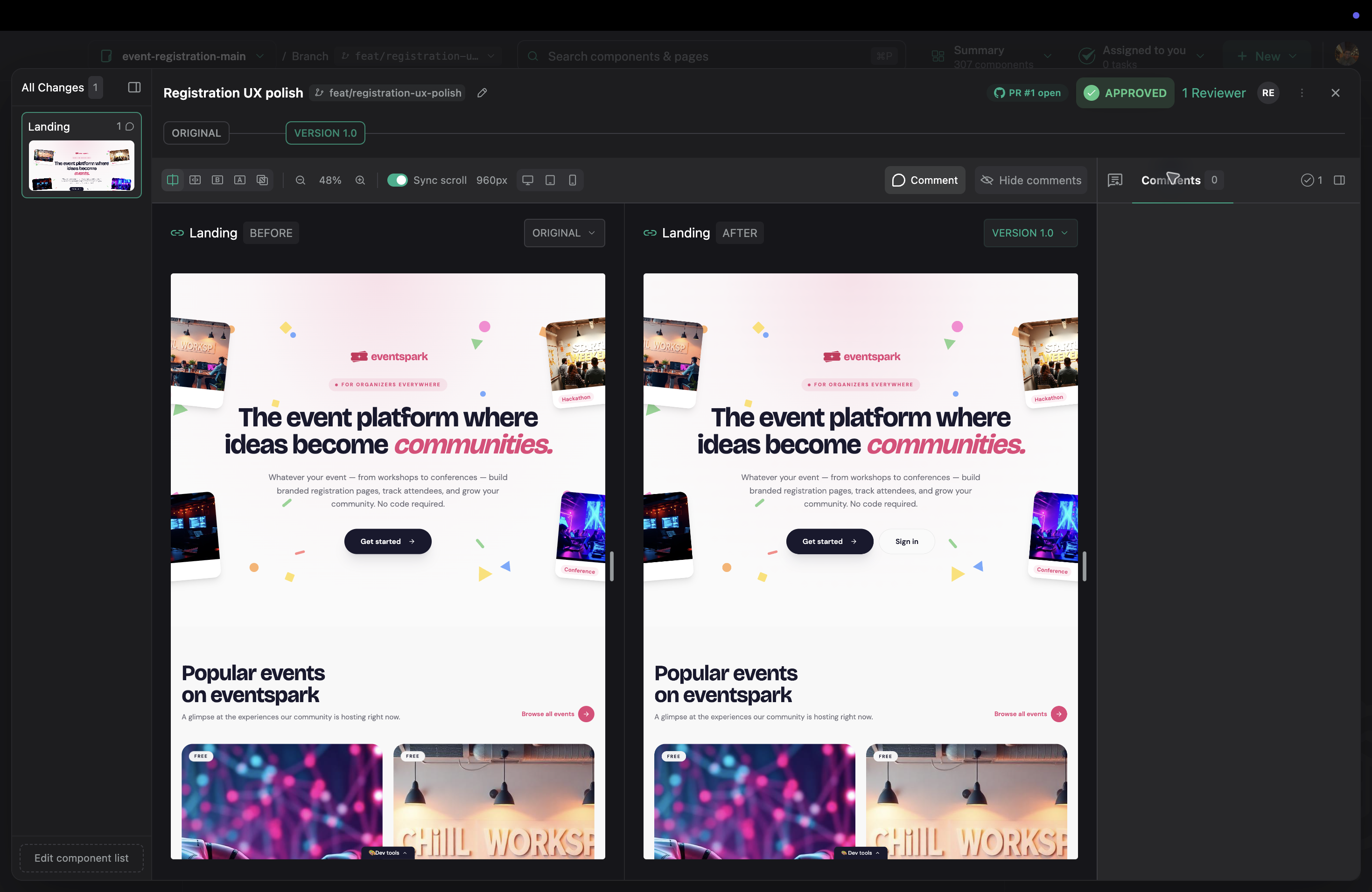The image size is (1372, 892).
Task: Click the New button
Action: pyautogui.click(x=1267, y=56)
